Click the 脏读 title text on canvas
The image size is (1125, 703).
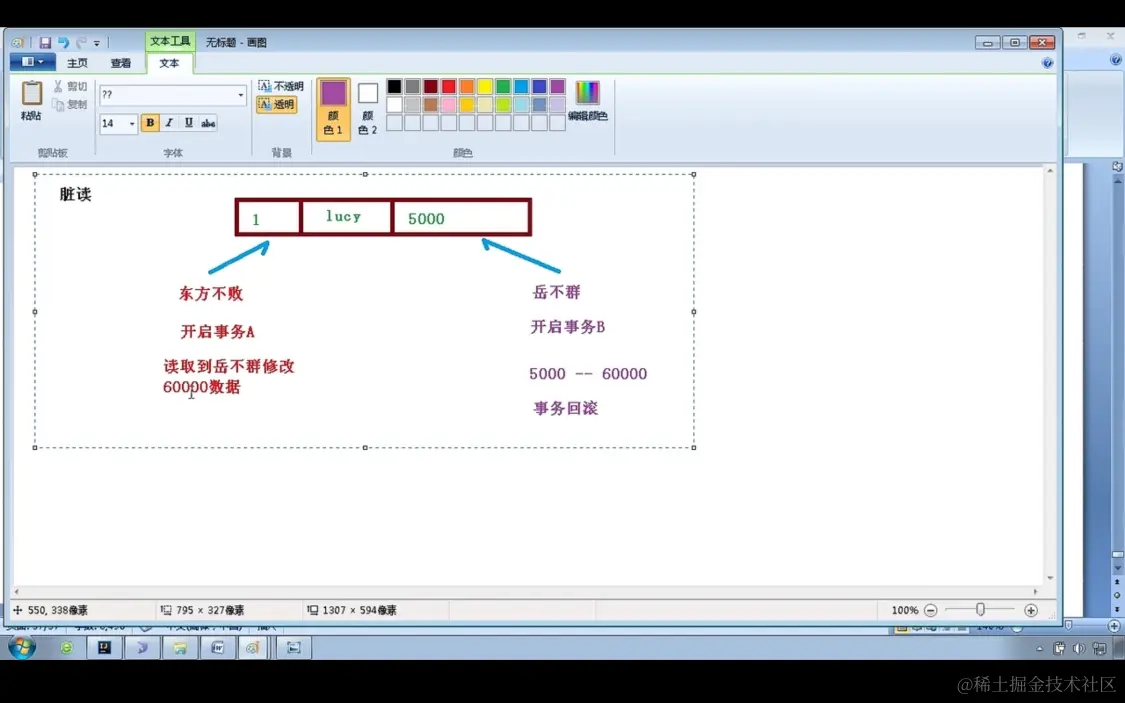(x=75, y=194)
